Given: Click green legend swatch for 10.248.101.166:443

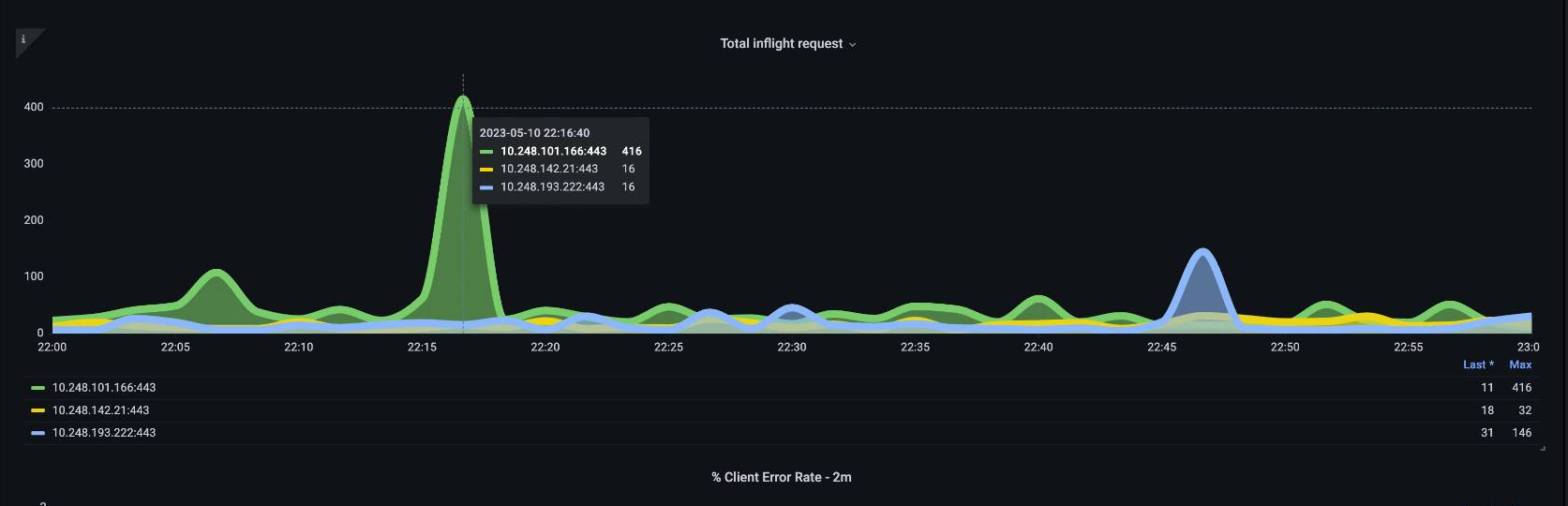Looking at the screenshot, I should point(37,388).
